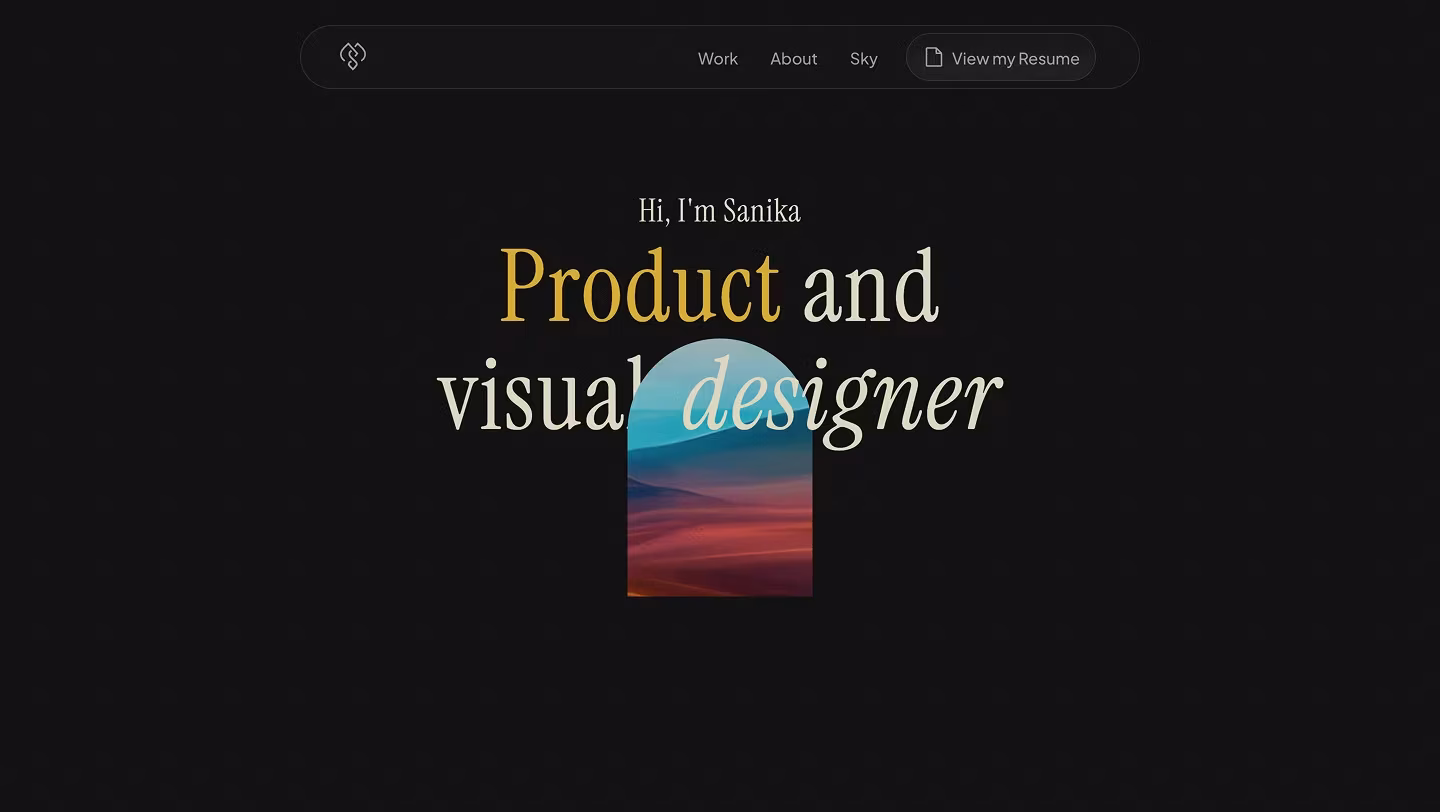This screenshot has width=1440, height=812.
Task: Click the document icon beside Resume
Action: coord(933,57)
